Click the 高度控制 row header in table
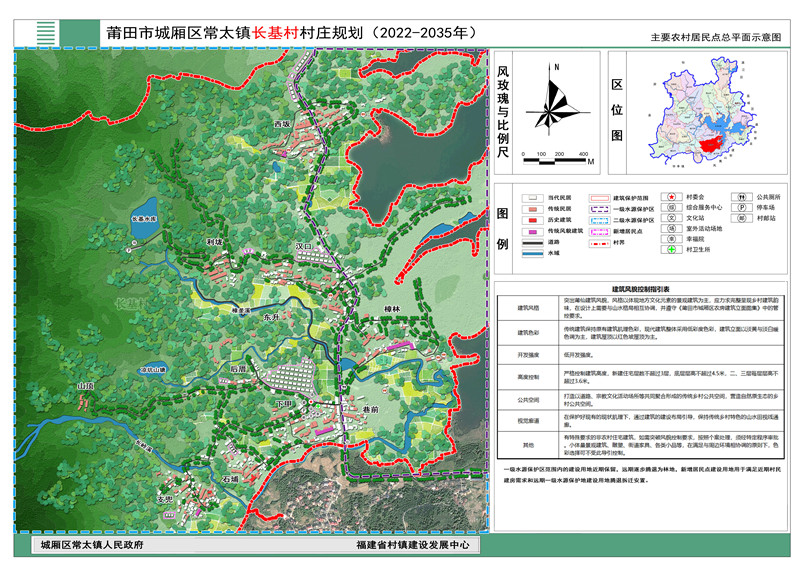This screenshot has height=565, width=800. [527, 377]
